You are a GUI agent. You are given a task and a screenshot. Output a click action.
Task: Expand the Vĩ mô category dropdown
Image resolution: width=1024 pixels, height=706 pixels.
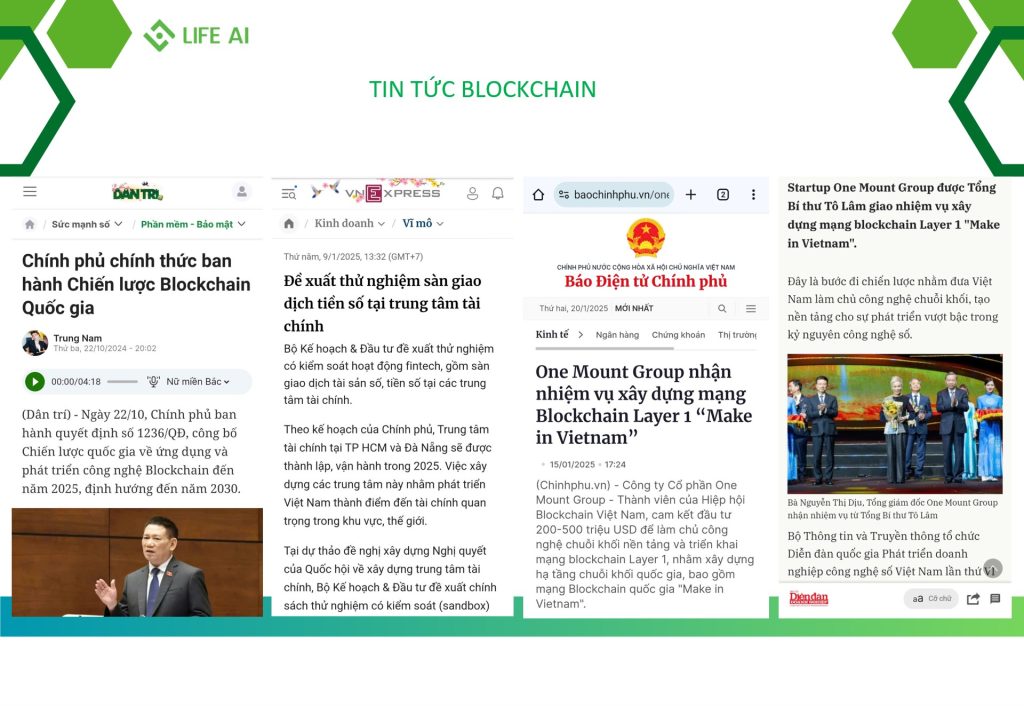click(x=423, y=223)
